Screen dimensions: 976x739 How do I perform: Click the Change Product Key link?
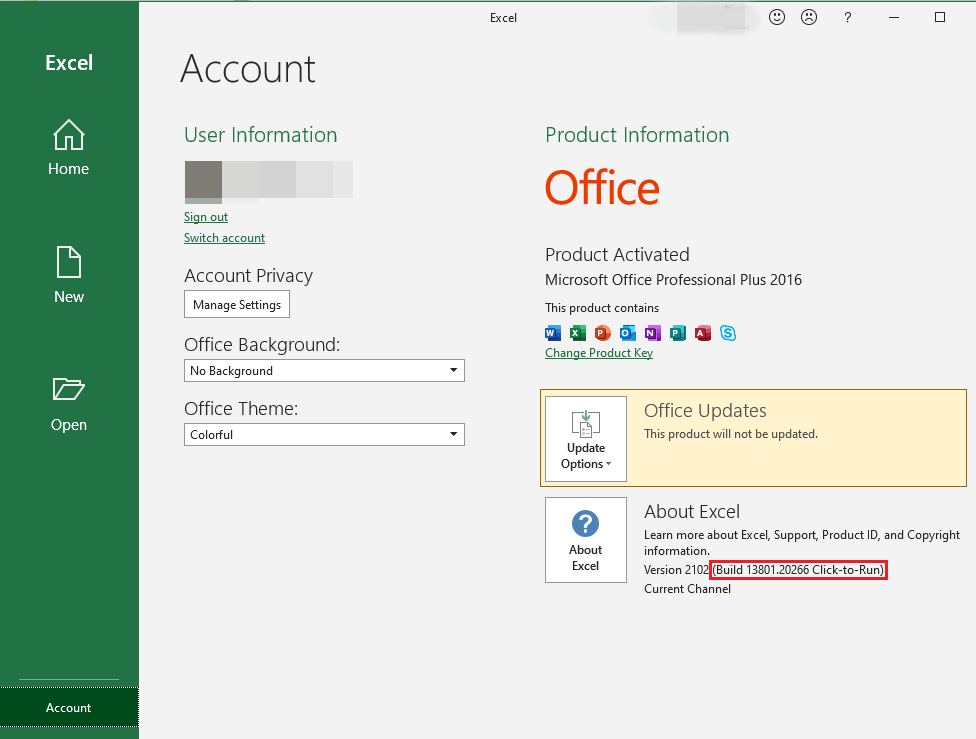[x=599, y=353]
